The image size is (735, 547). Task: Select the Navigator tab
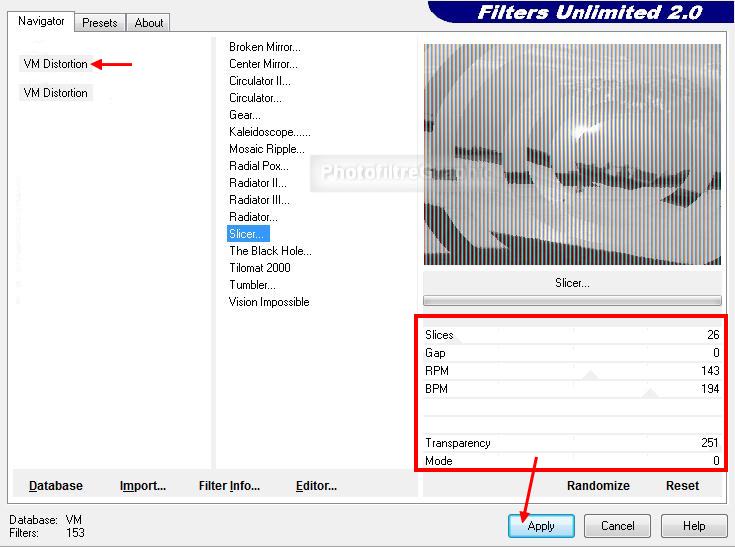[41, 21]
